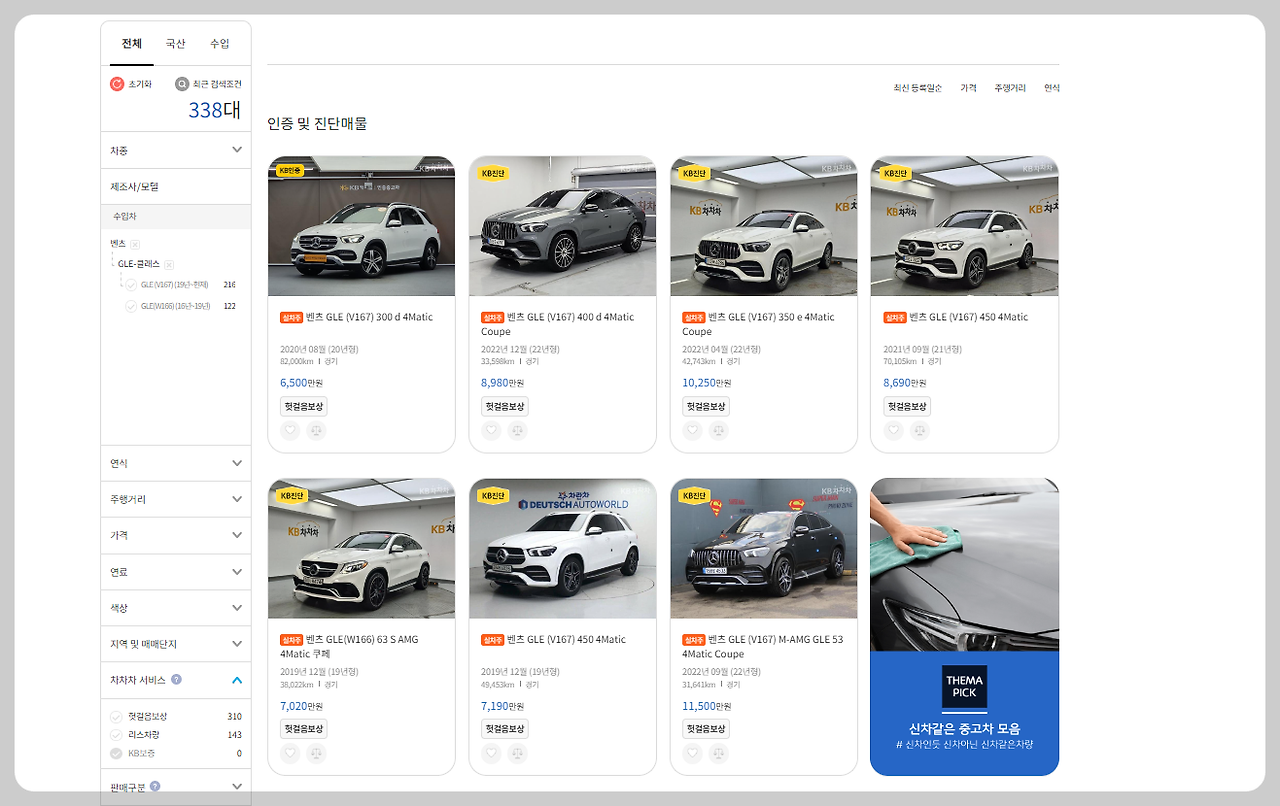
Task: Open the 신차같은 중고차 모음 banner
Action: (x=964, y=626)
